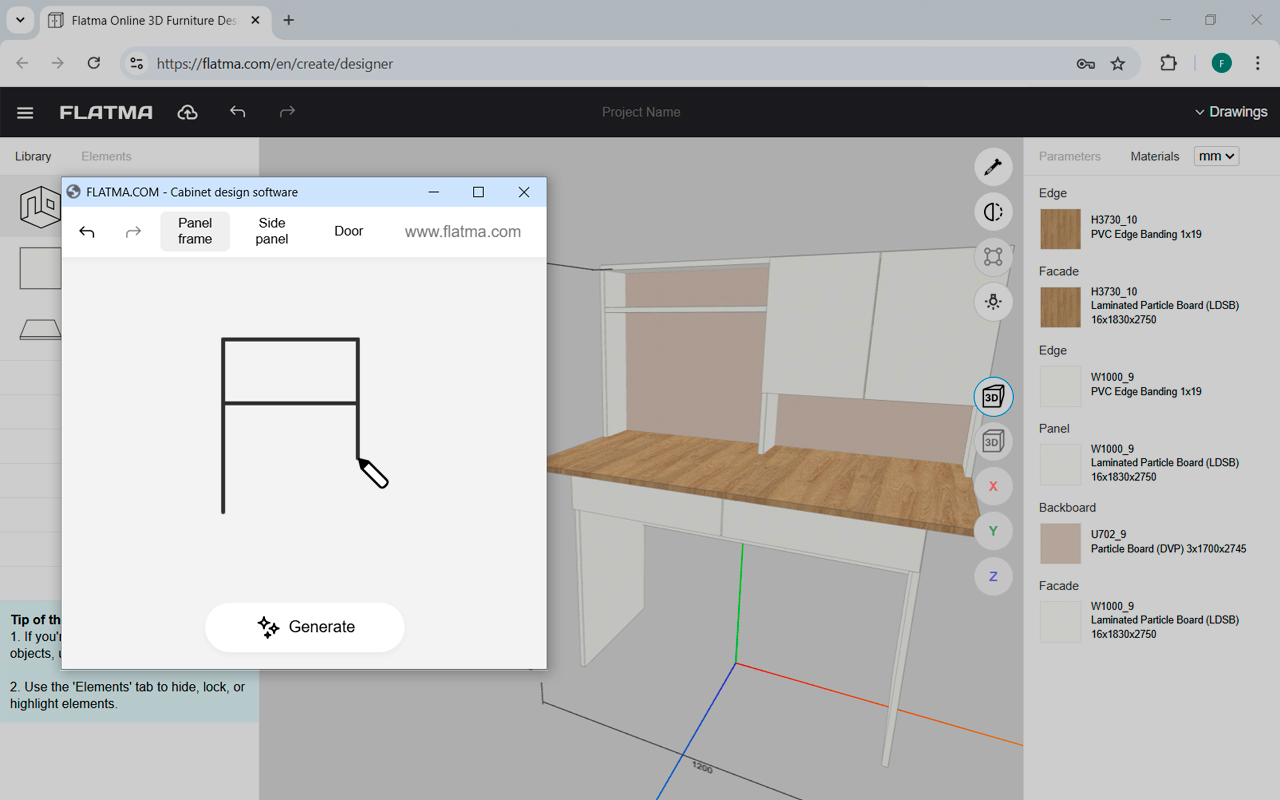The image size is (1280, 800).
Task: Click undo arrow in Flatma header
Action: click(x=237, y=112)
